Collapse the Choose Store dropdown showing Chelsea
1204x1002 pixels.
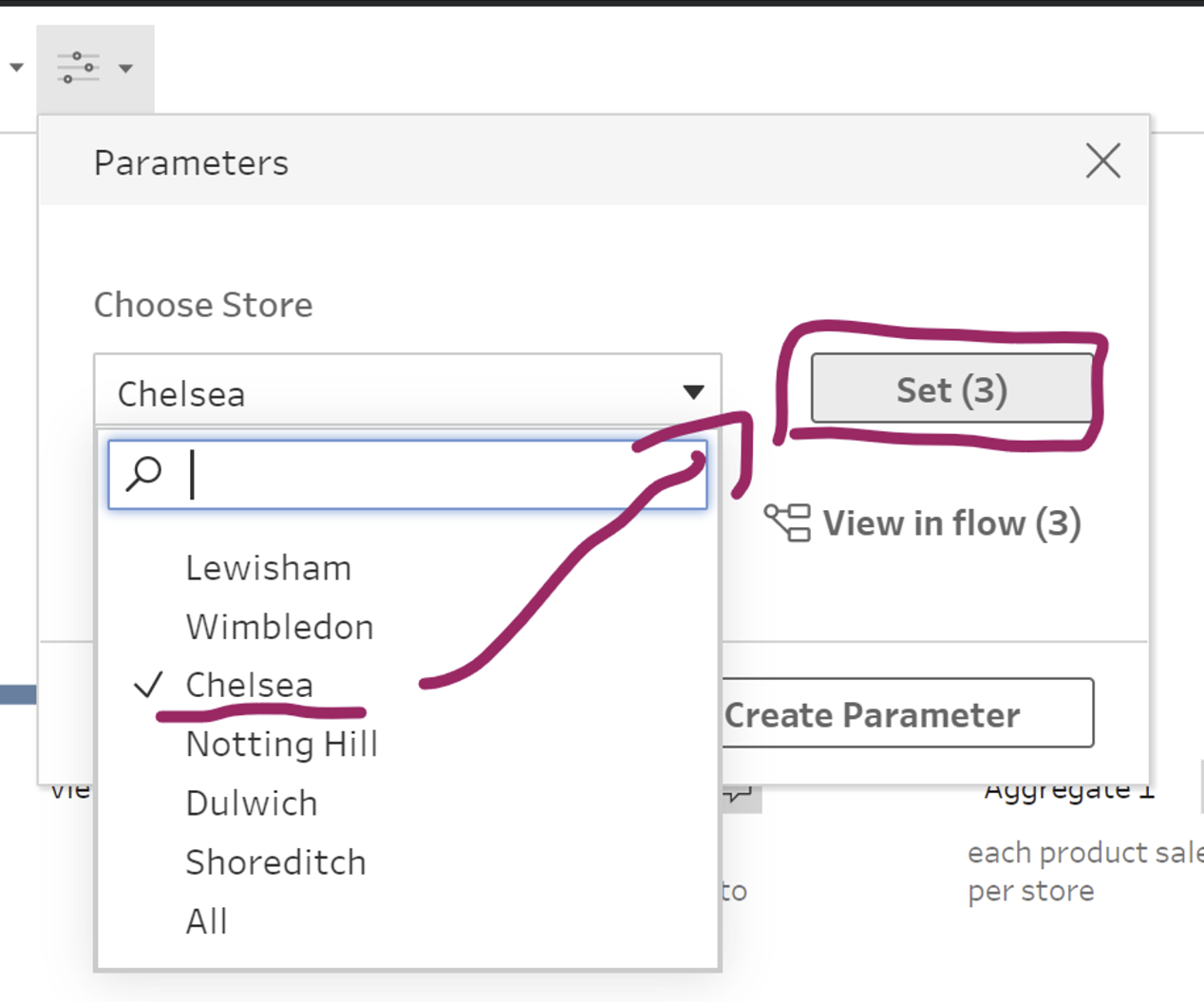pos(693,392)
